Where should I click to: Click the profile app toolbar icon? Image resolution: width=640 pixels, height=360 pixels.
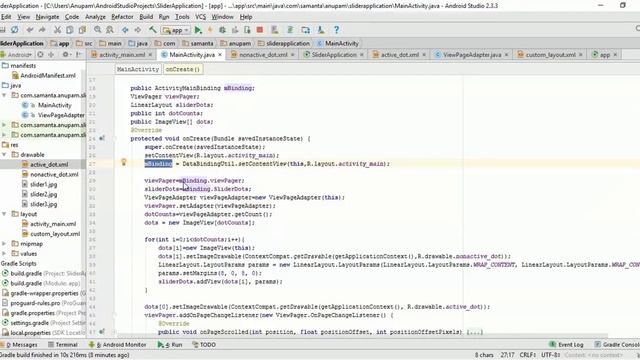(x=235, y=30)
